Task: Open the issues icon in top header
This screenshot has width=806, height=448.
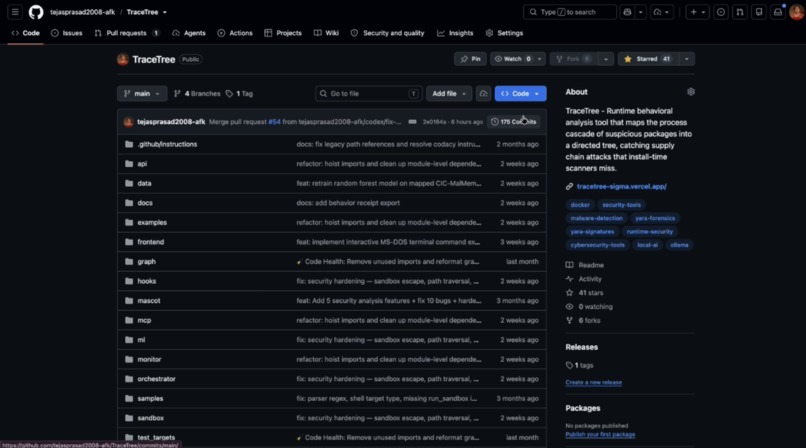Action: (x=721, y=12)
